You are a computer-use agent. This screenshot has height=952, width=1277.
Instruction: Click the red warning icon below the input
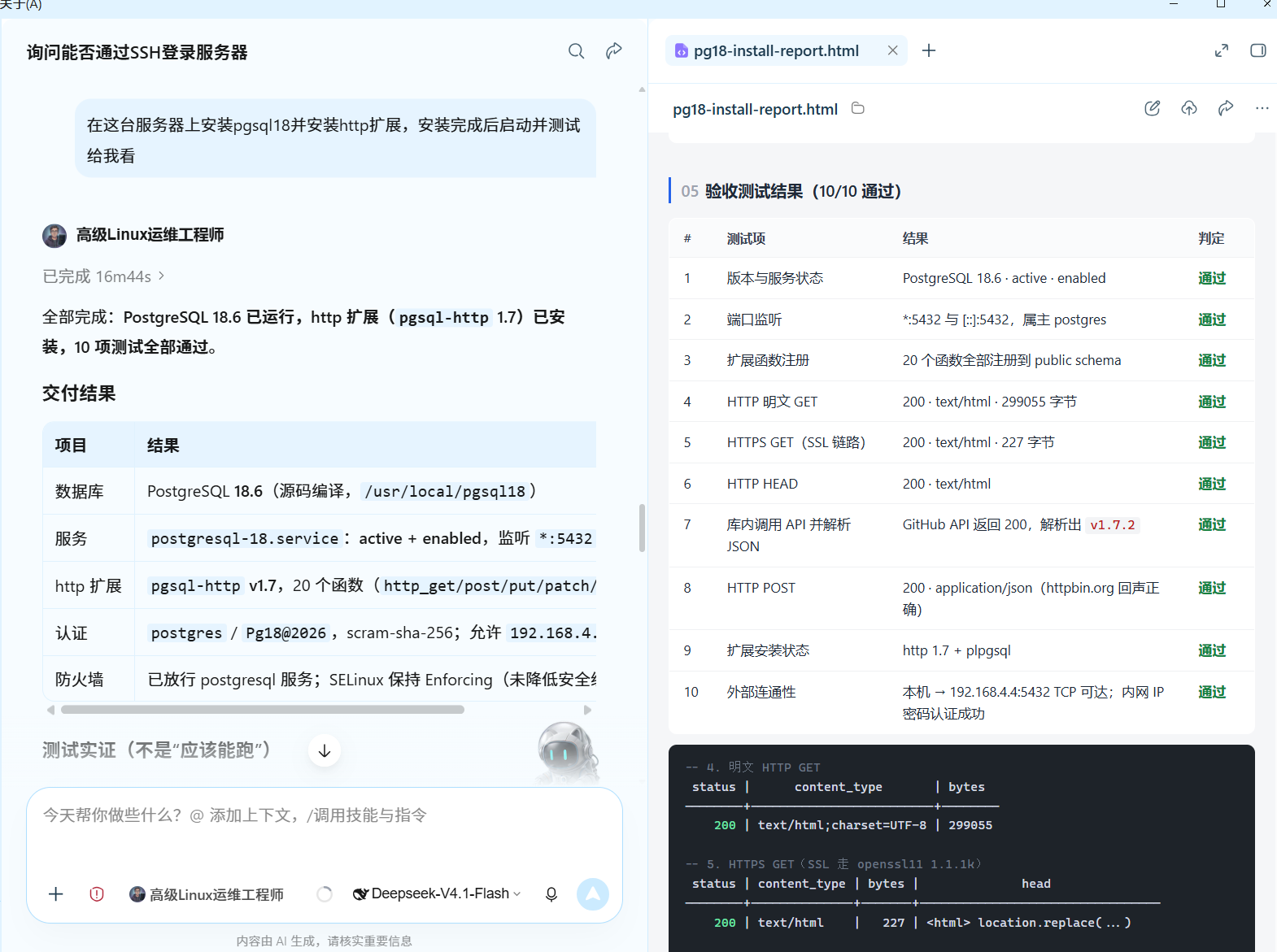point(97,894)
